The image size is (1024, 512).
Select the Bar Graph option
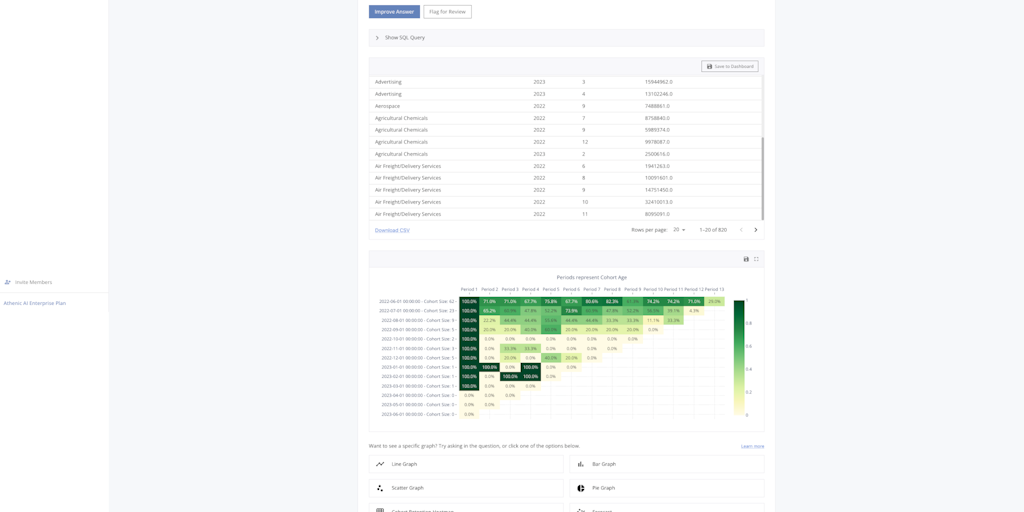(x=667, y=464)
